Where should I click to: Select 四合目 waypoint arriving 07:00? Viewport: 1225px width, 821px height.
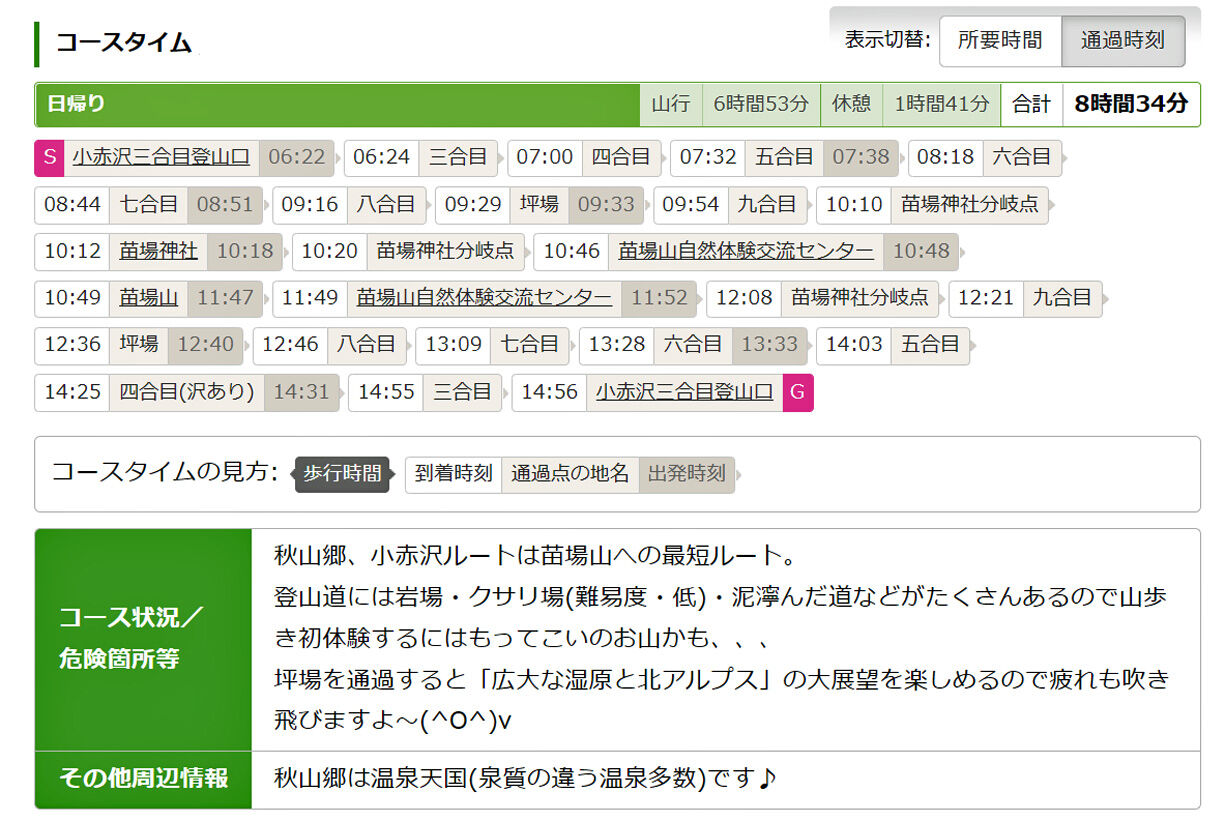tap(621, 157)
